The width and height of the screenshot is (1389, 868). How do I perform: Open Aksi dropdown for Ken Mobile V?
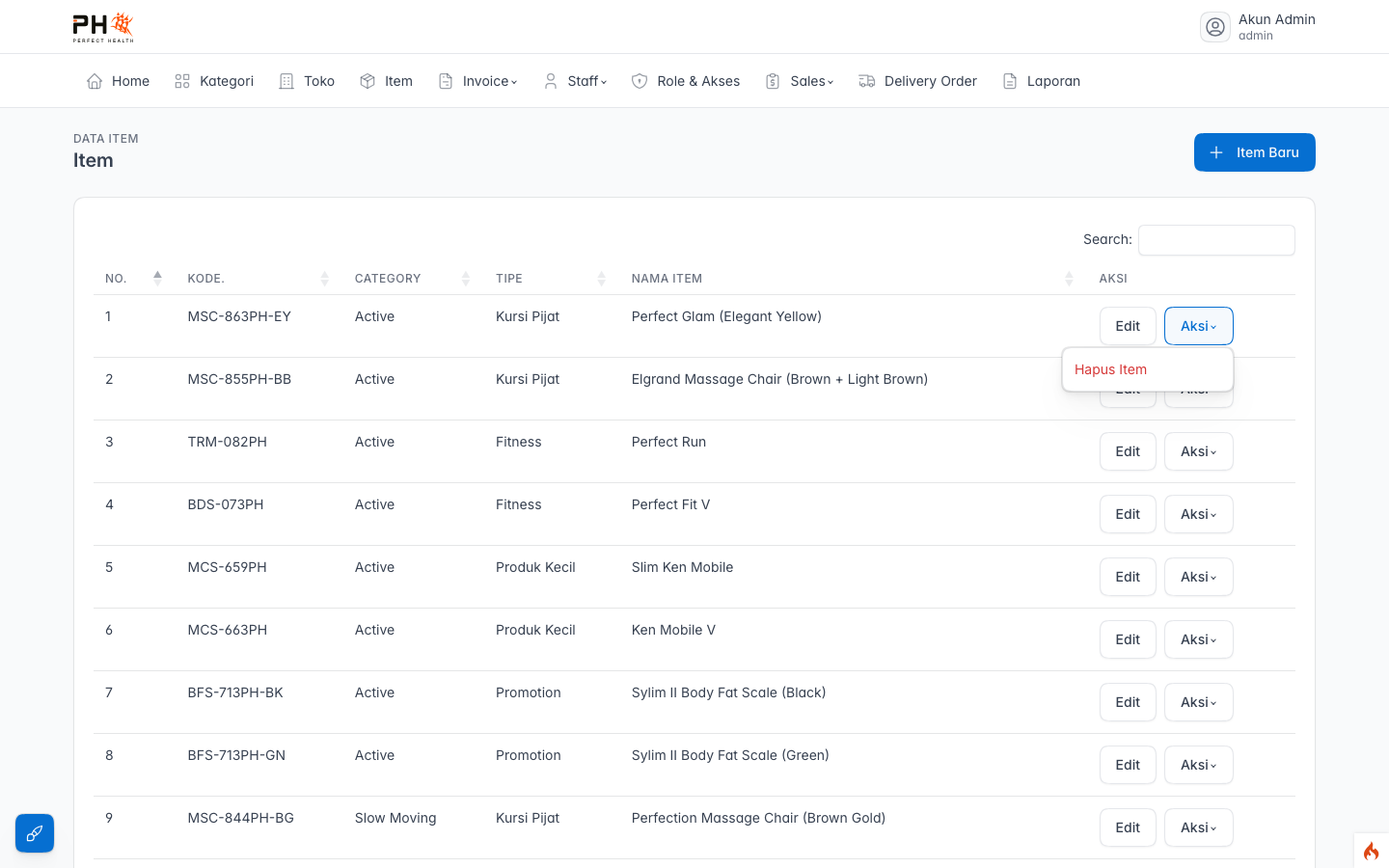[x=1199, y=639]
